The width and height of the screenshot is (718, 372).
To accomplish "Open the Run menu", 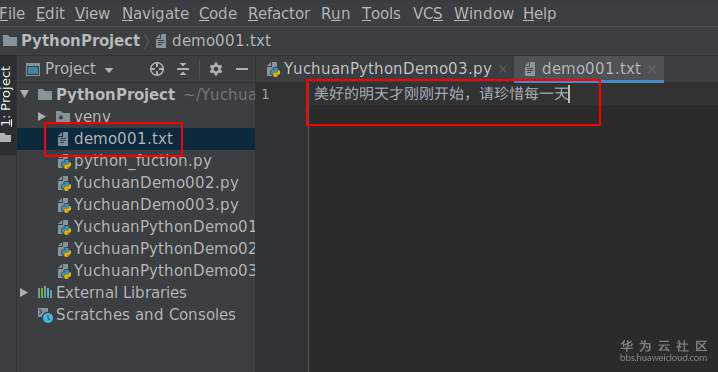I will (x=336, y=14).
